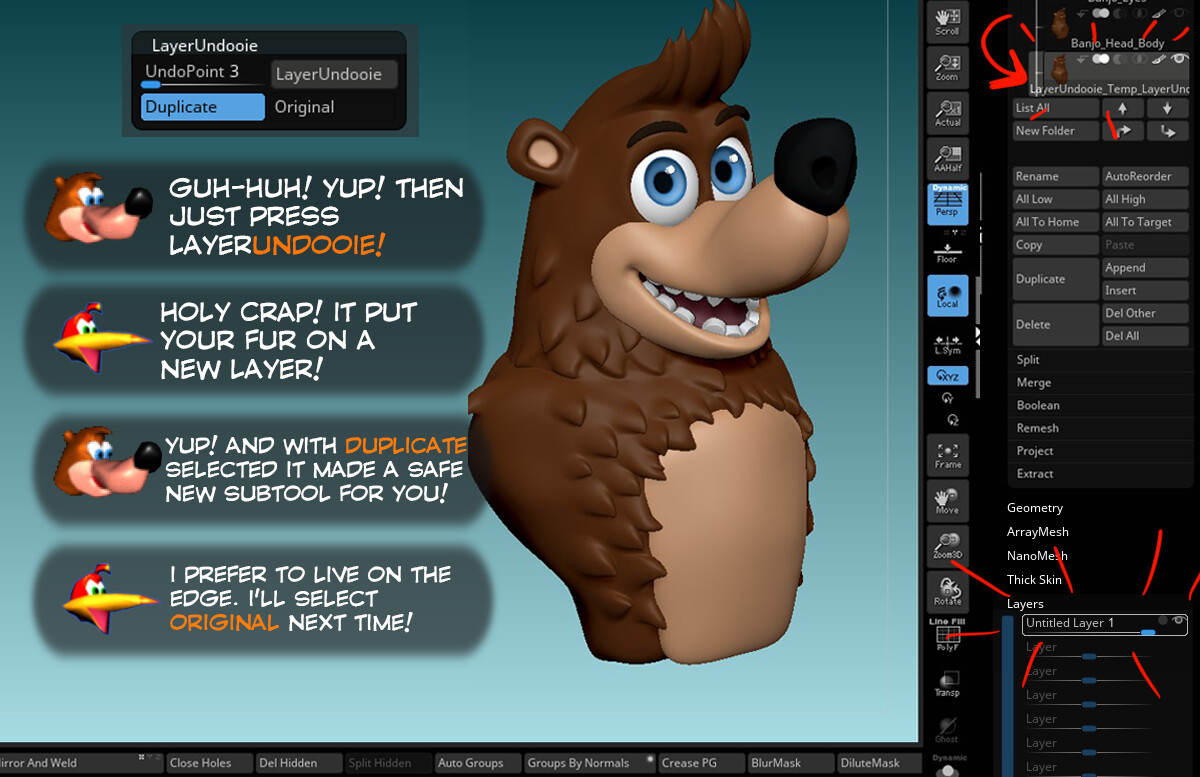Open the Geometry palette section
The width and height of the screenshot is (1200, 777).
tap(1035, 508)
